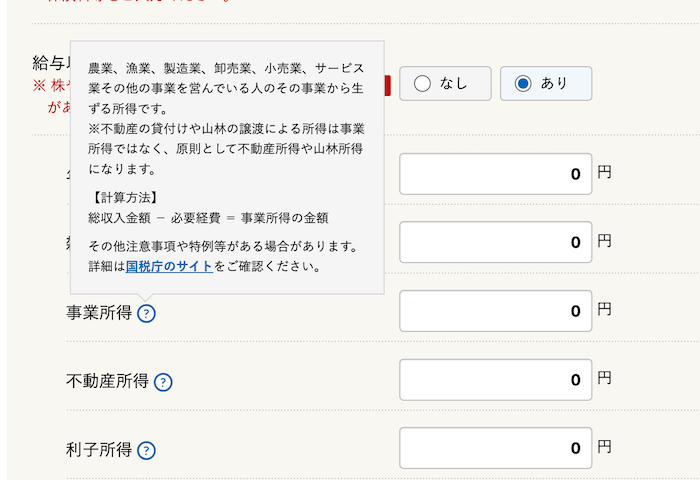Select the なし radio button

[445, 84]
